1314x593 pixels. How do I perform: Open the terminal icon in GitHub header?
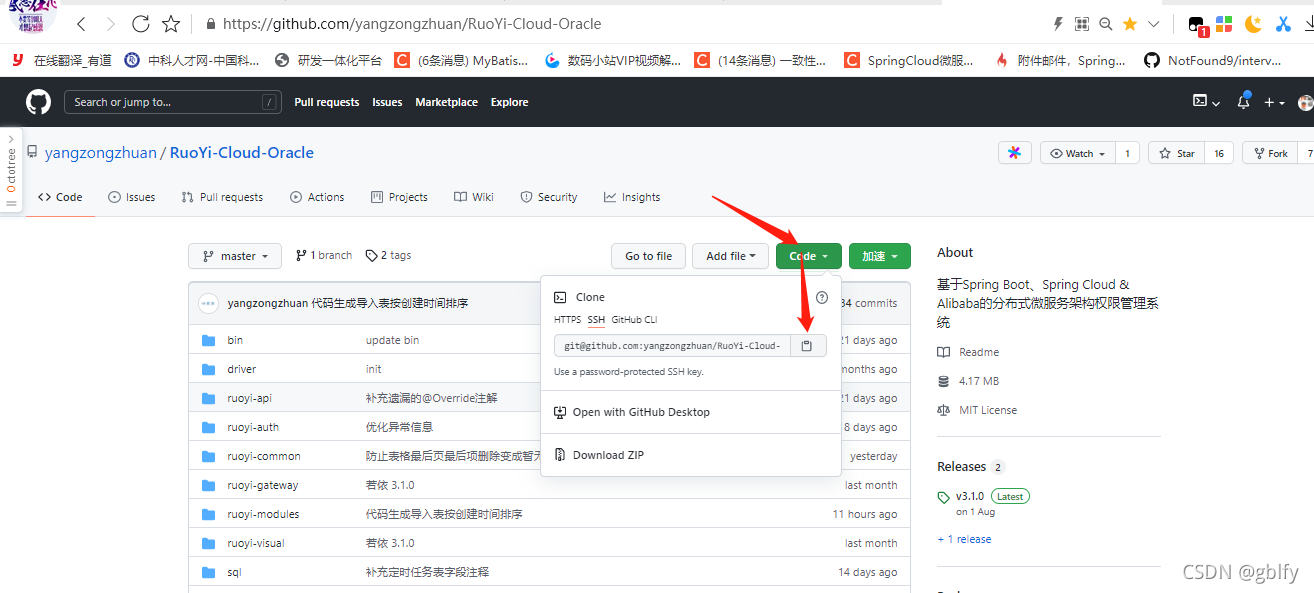coord(1206,102)
